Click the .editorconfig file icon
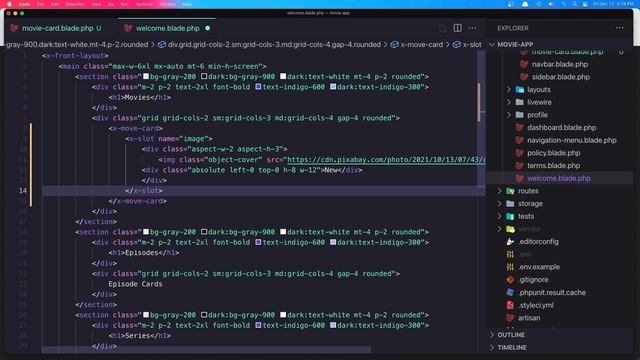Screen dimensions: 640x360 tap(510, 242)
